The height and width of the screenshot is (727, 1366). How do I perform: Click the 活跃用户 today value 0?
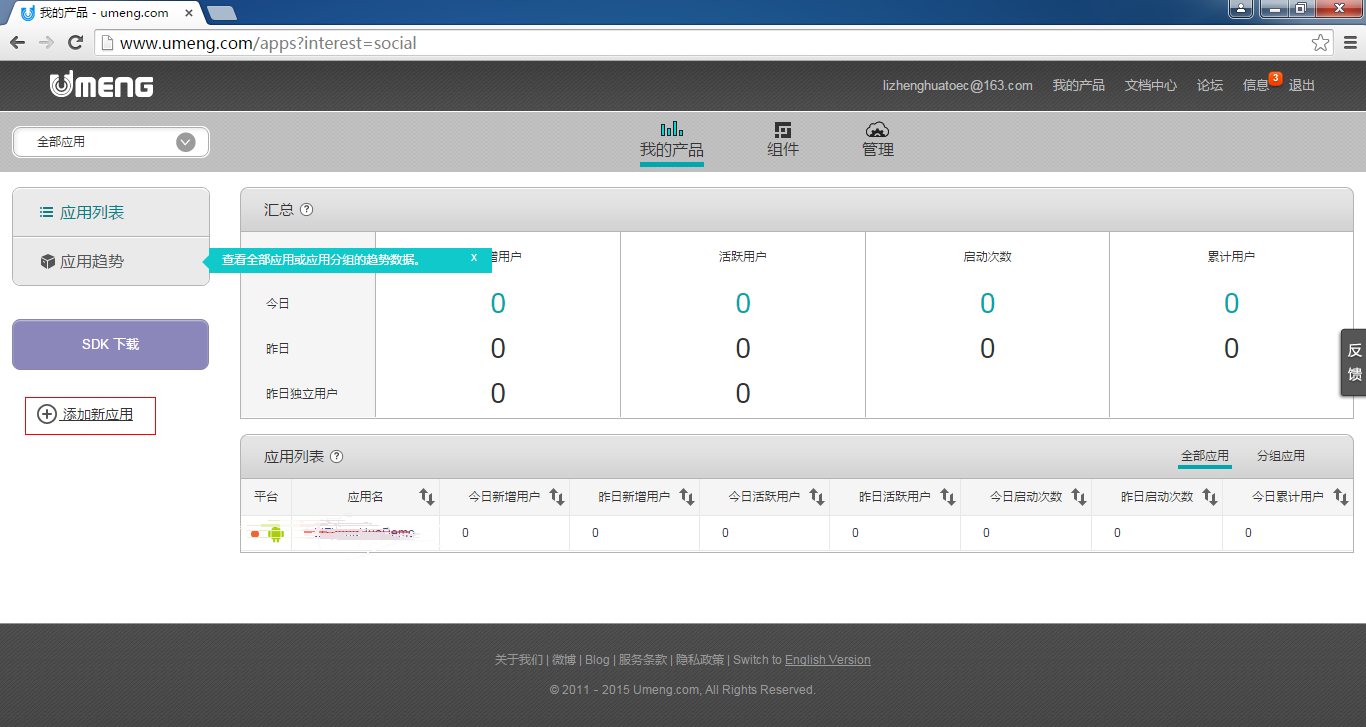click(x=743, y=303)
